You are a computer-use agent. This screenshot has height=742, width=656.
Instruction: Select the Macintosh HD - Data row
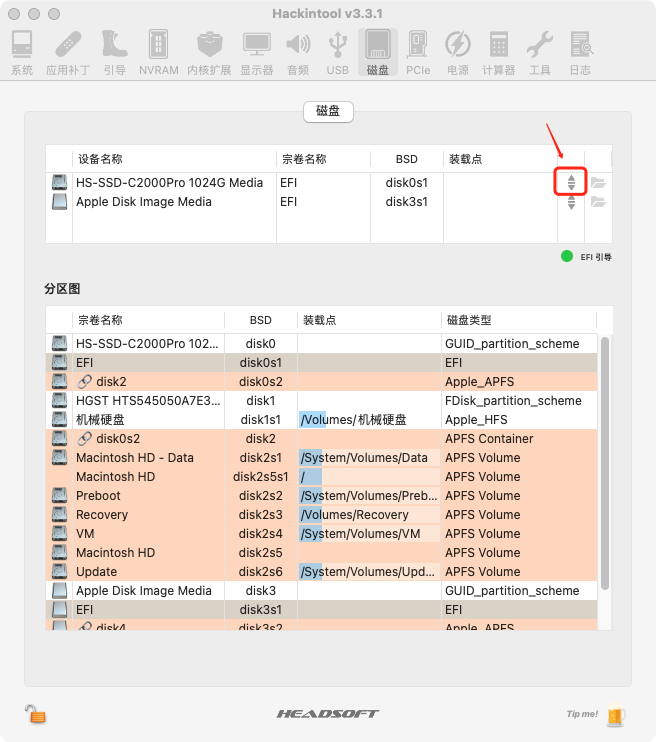click(322, 458)
